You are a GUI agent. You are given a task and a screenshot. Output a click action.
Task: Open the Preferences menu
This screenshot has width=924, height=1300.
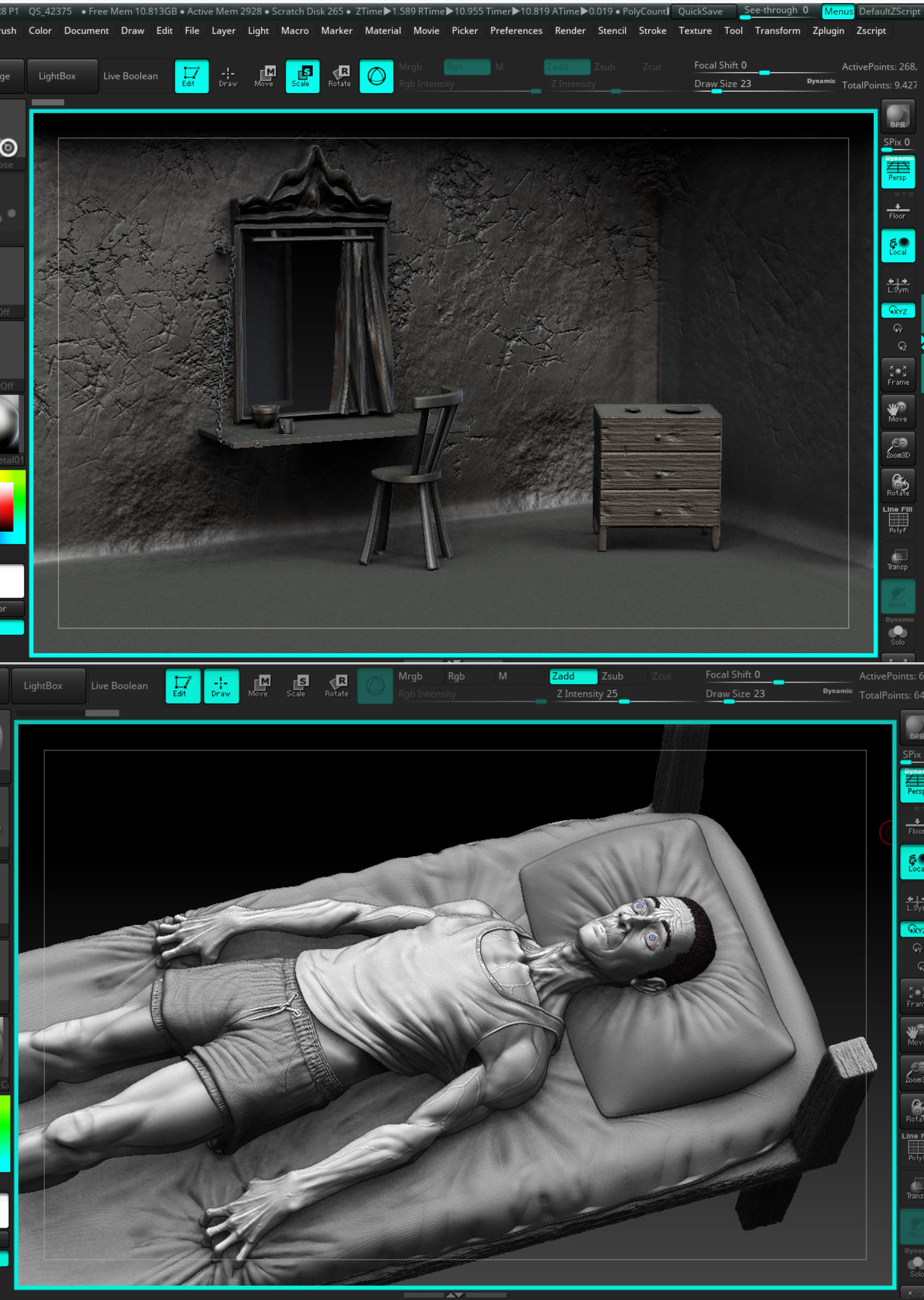pyautogui.click(x=516, y=30)
